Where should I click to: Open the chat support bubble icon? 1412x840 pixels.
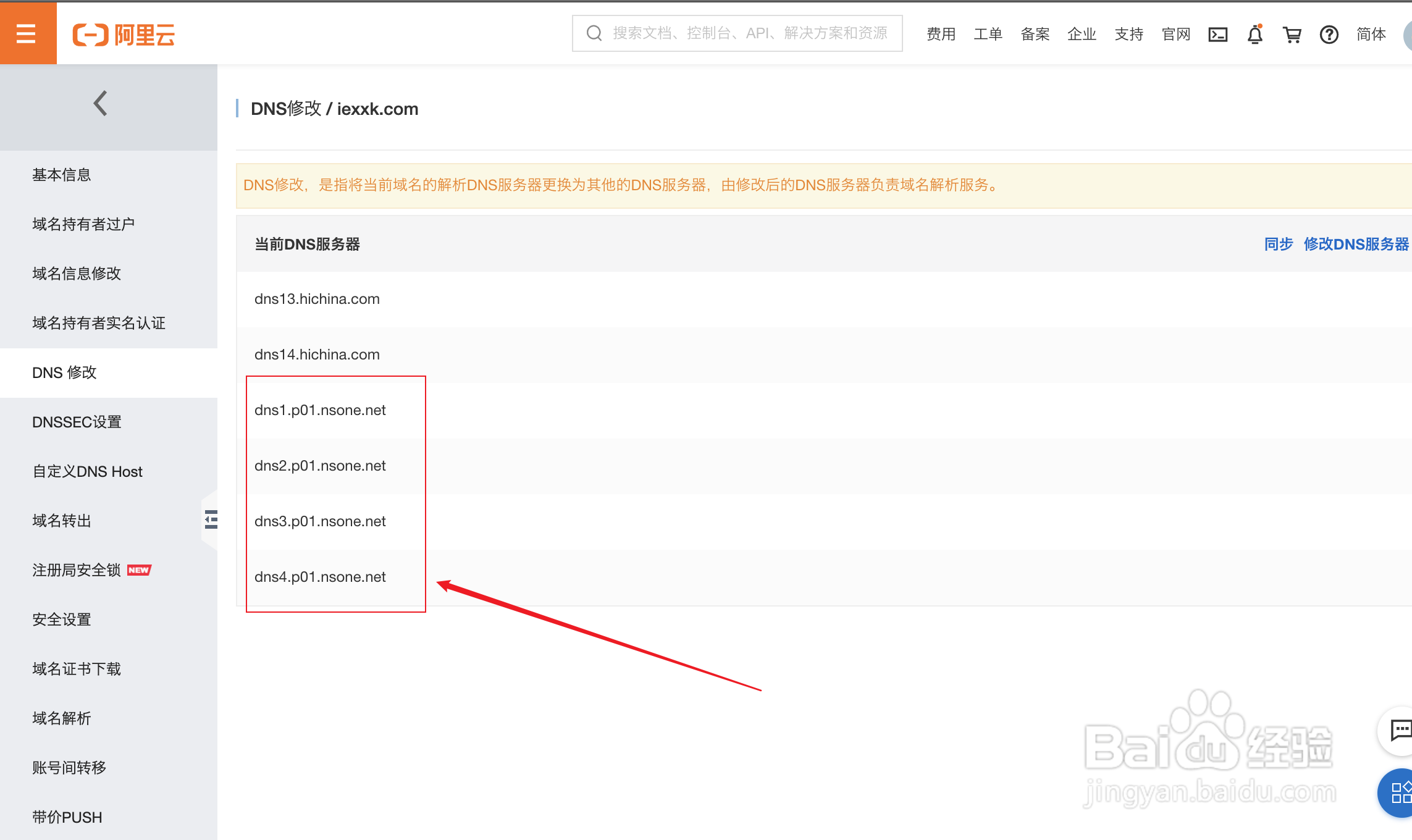[x=1400, y=730]
